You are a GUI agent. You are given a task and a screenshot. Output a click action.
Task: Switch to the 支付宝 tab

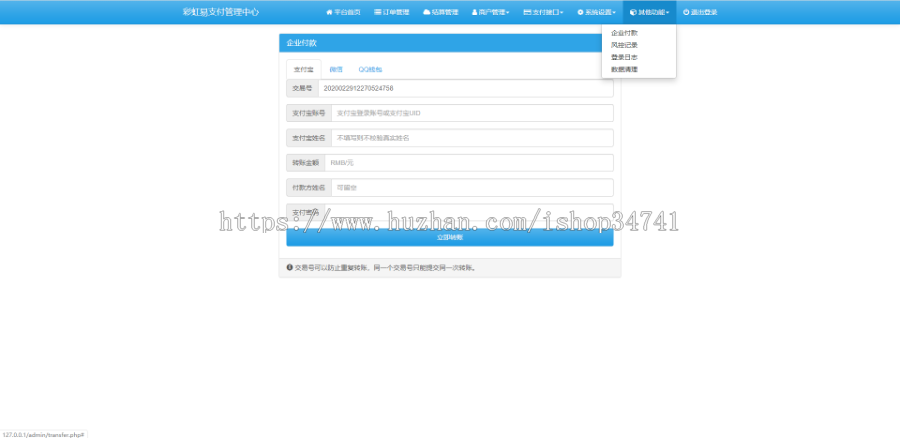coord(304,69)
